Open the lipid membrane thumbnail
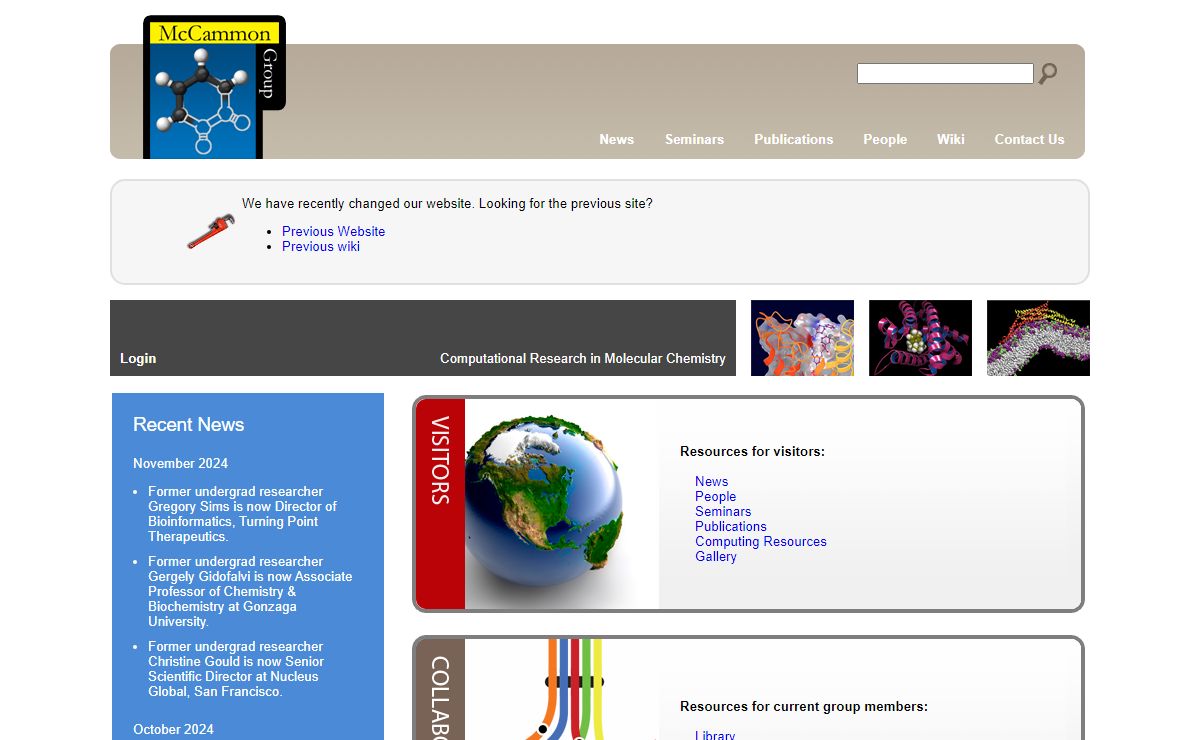1200x740 pixels. coord(1038,338)
